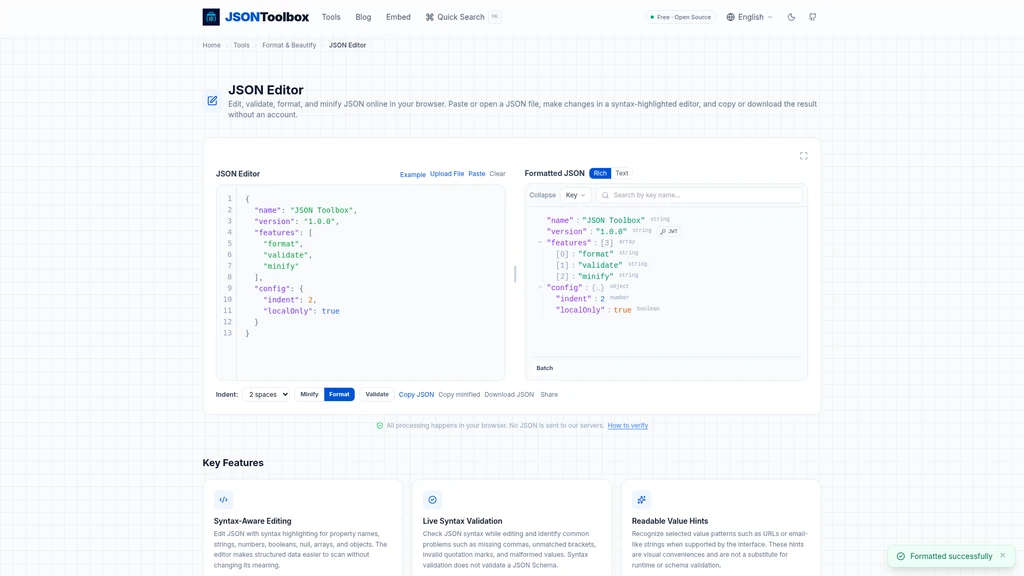Open the Blog page from the header
Screen dimensions: 1024x576
[363, 17]
